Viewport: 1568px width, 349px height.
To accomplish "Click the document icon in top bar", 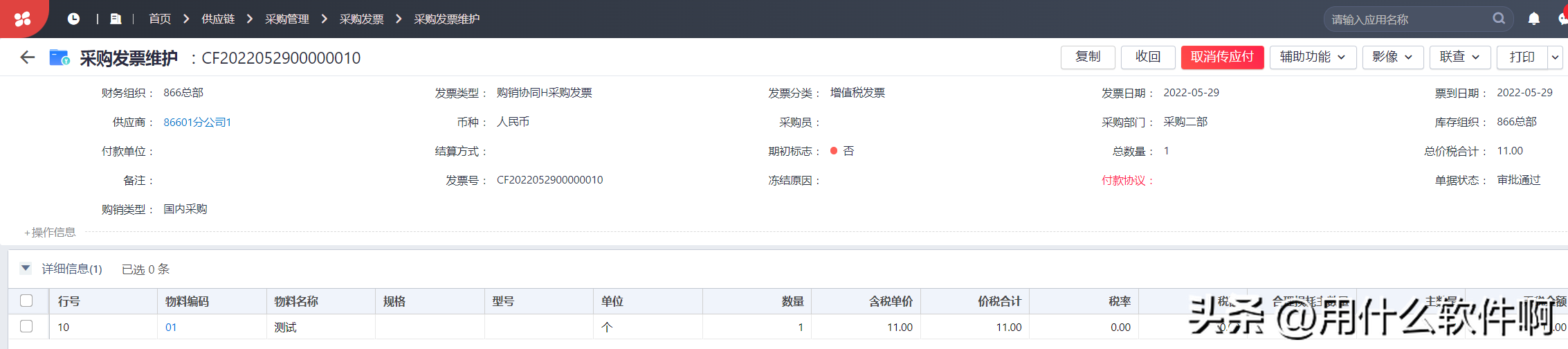I will pyautogui.click(x=116, y=19).
